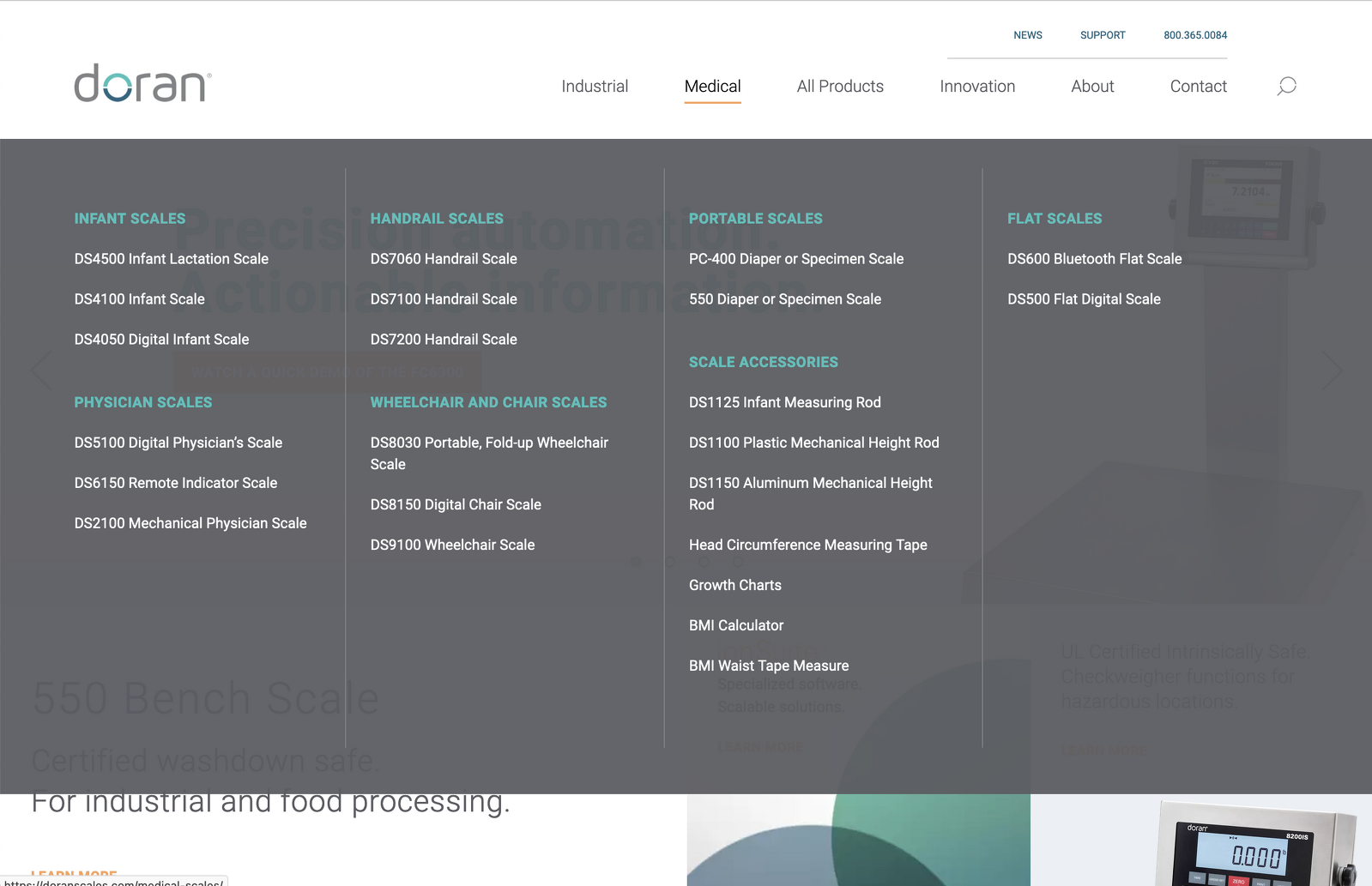Viewport: 1372px width, 886px height.
Task: Open the Portable Scales category
Action: point(756,219)
